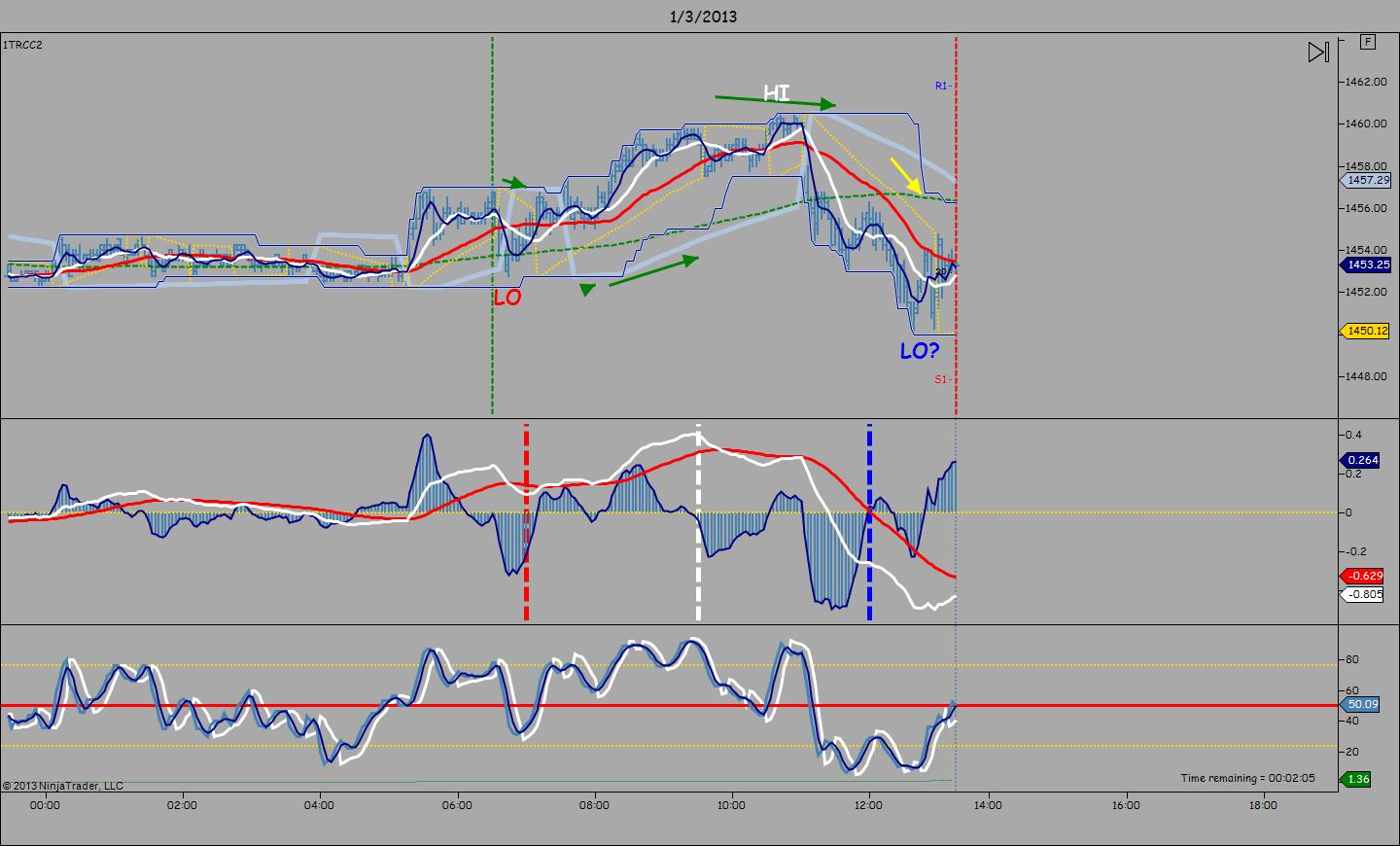1400x846 pixels.
Task: Select the 1453.25 current price marker
Action: coord(1365,264)
